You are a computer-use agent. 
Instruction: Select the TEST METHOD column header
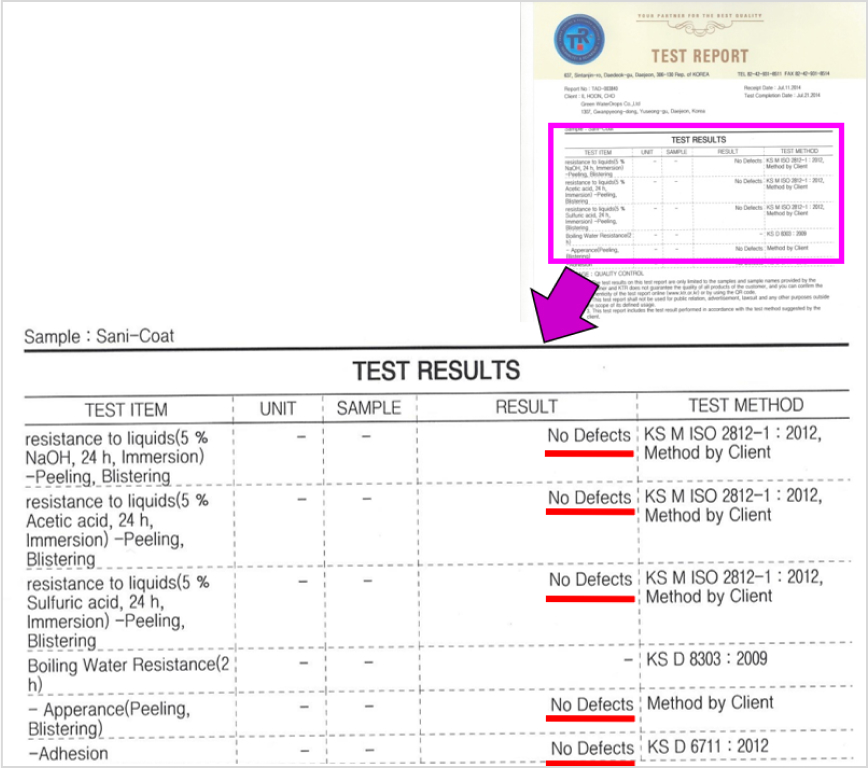746,405
